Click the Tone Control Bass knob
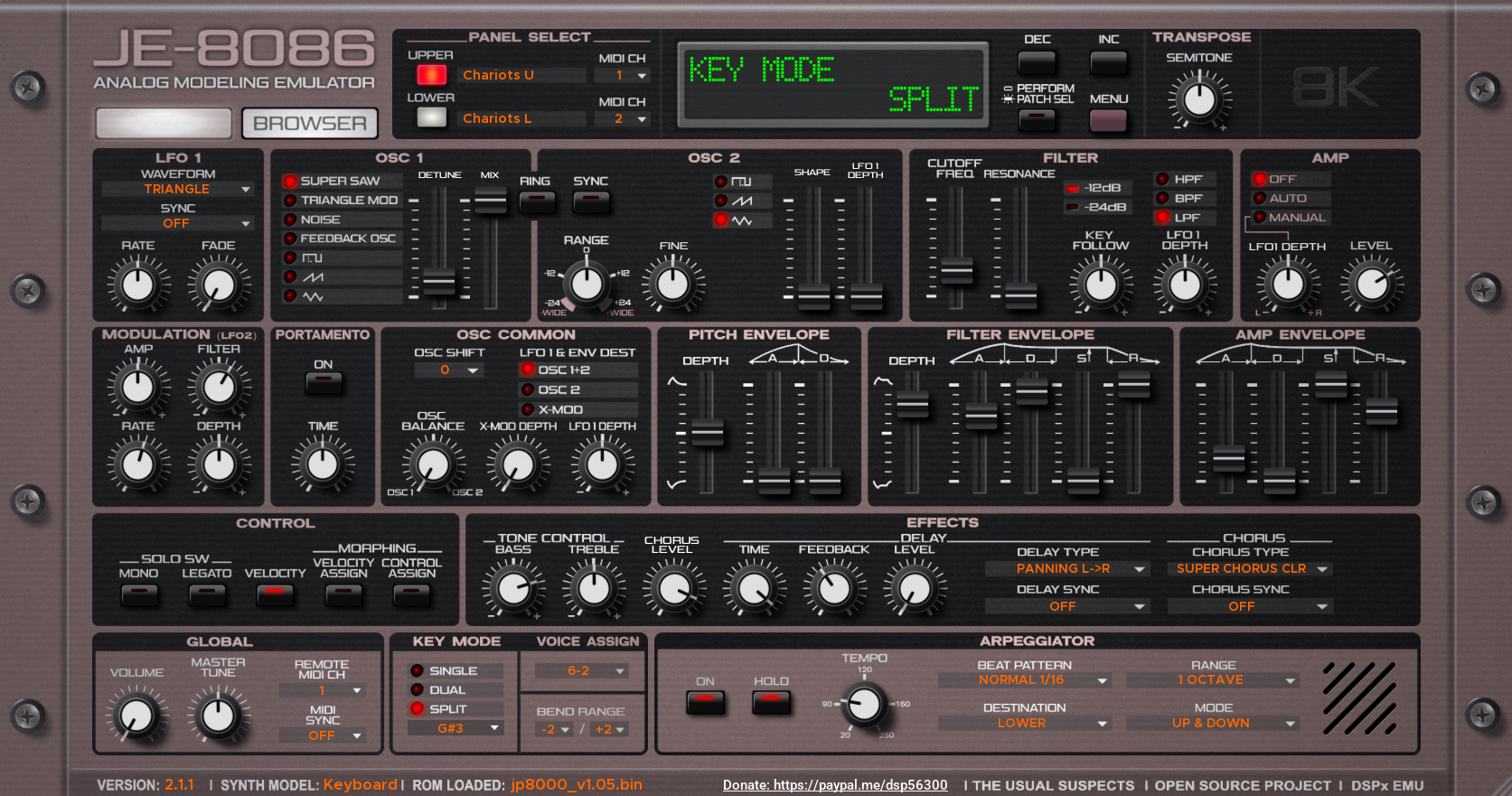 pos(513,589)
